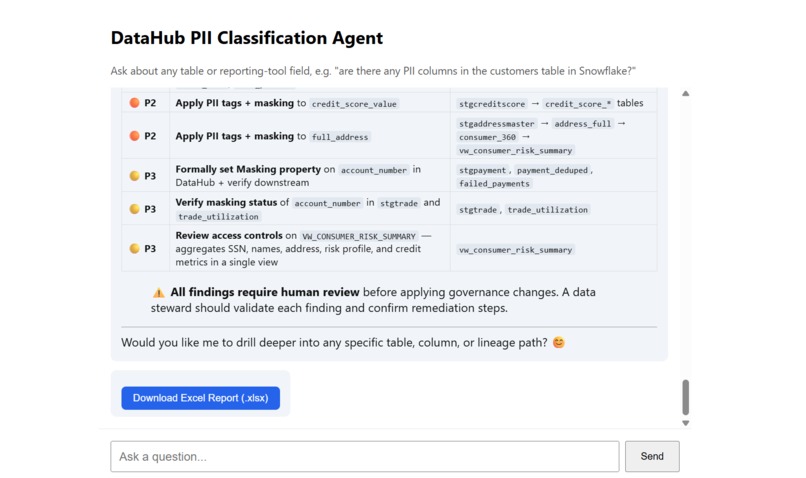The image size is (806, 478).
Task: Click the yellow P3 dot in Review access controls row
Action: pyautogui.click(x=134, y=248)
